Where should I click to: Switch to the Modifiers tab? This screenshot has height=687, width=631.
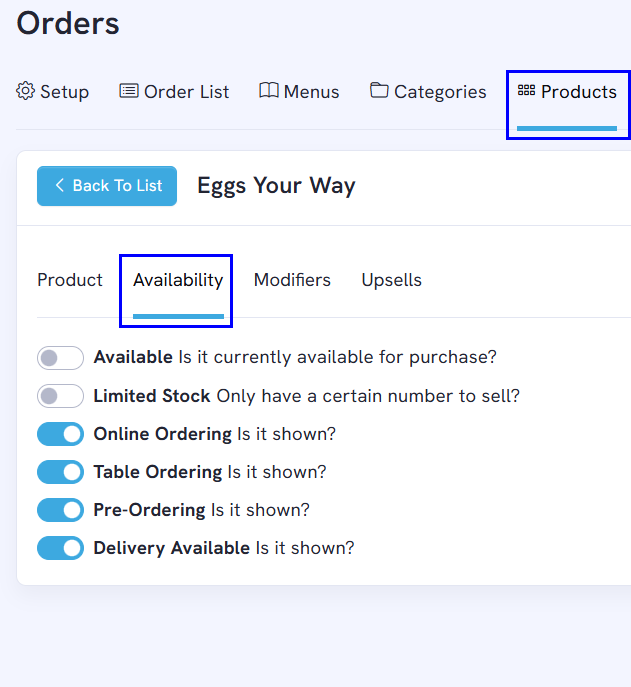click(292, 280)
